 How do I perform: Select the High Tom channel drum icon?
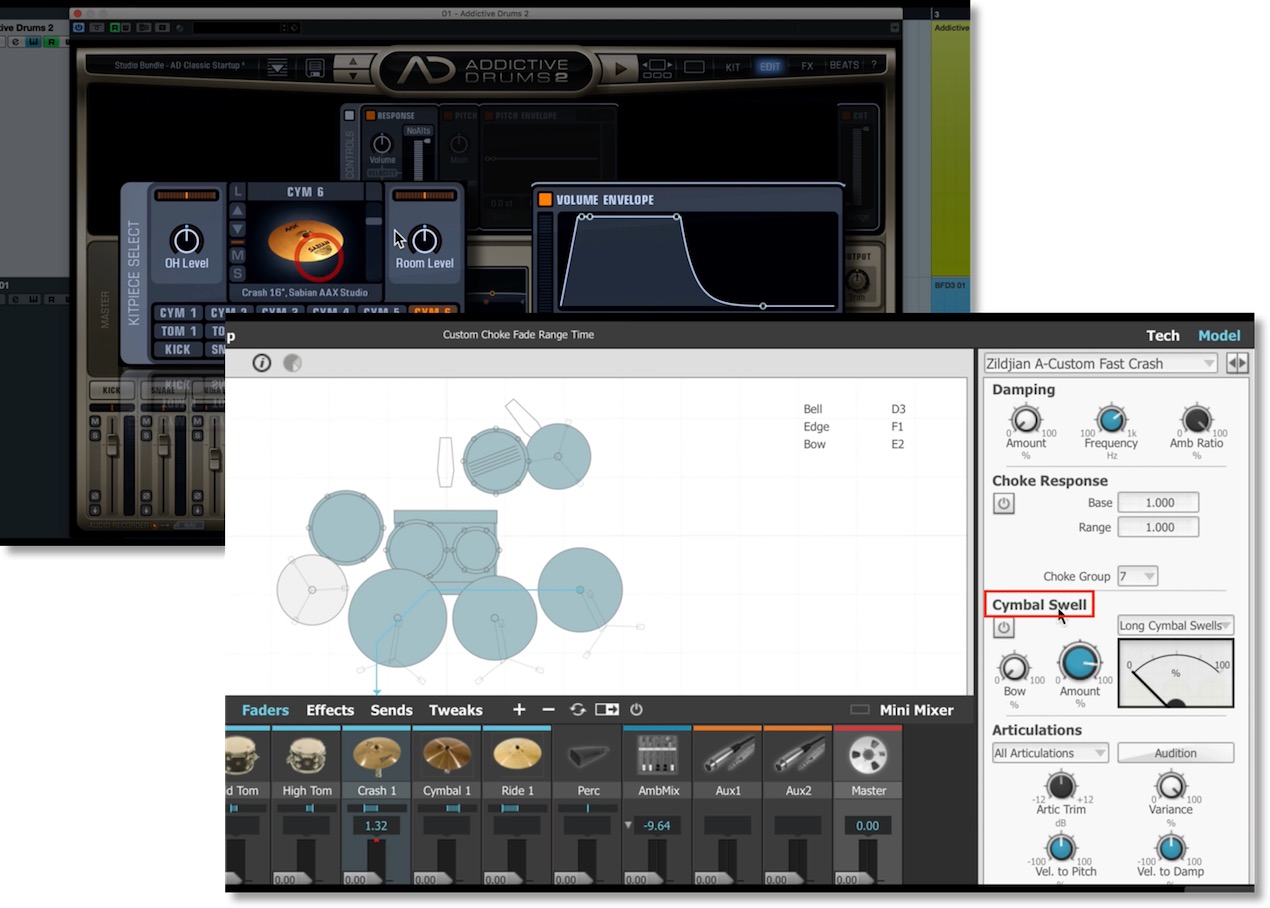tap(306, 757)
